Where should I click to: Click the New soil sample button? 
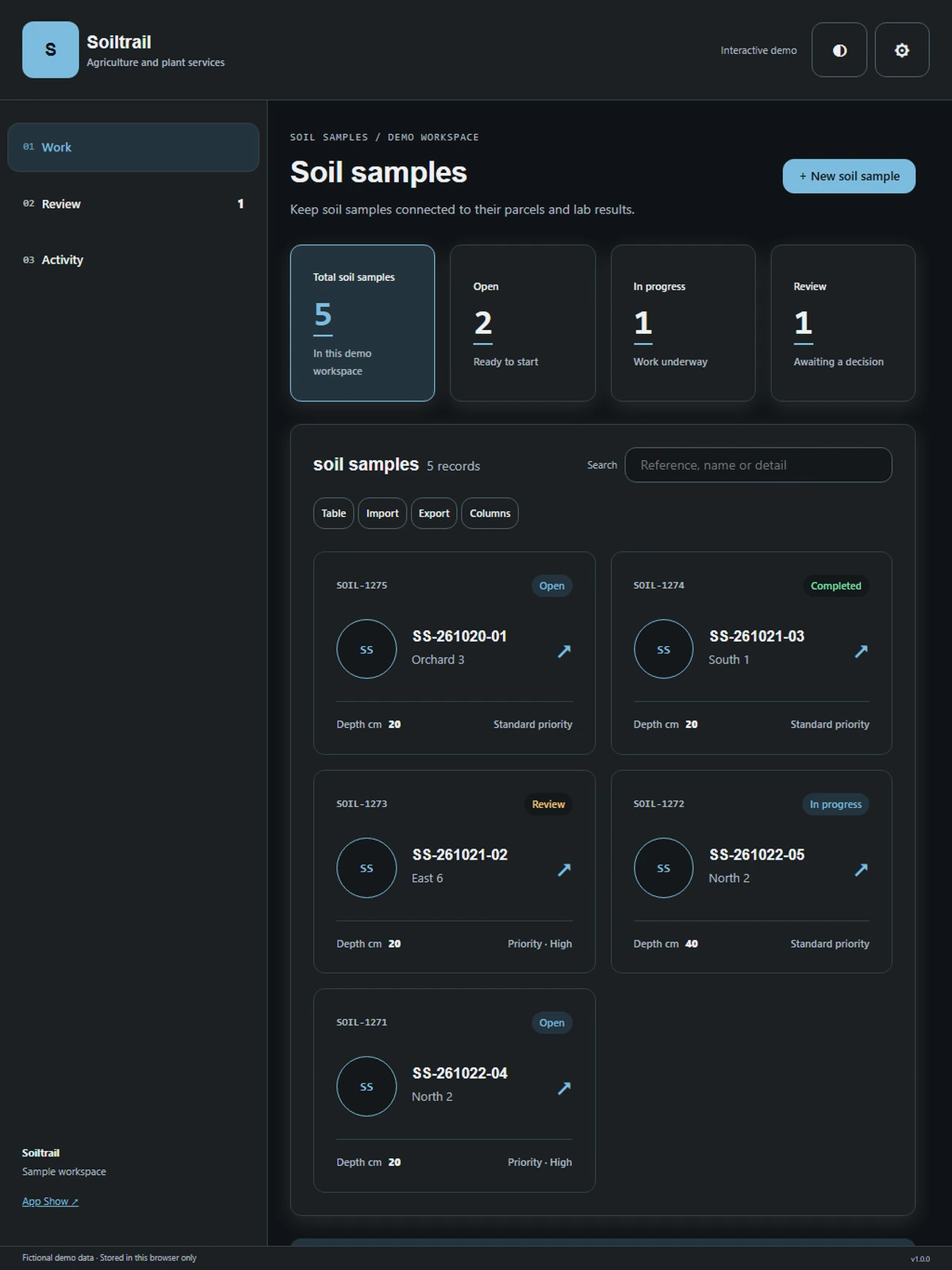(849, 176)
